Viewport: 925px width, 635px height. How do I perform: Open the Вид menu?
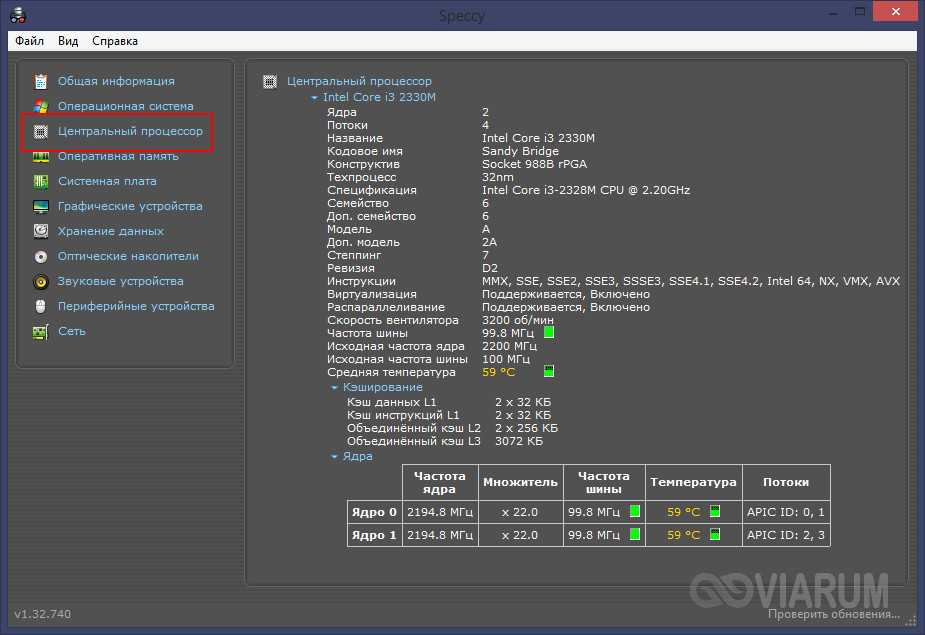(68, 41)
